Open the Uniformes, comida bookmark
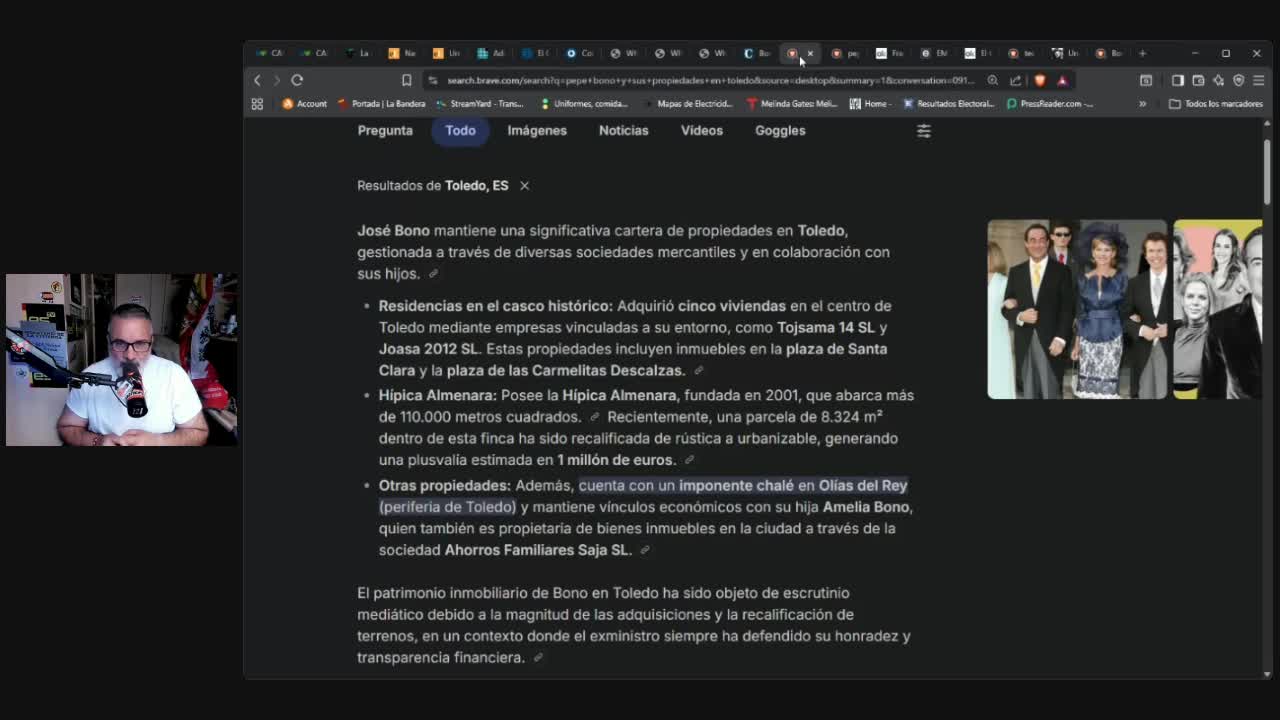 click(584, 104)
